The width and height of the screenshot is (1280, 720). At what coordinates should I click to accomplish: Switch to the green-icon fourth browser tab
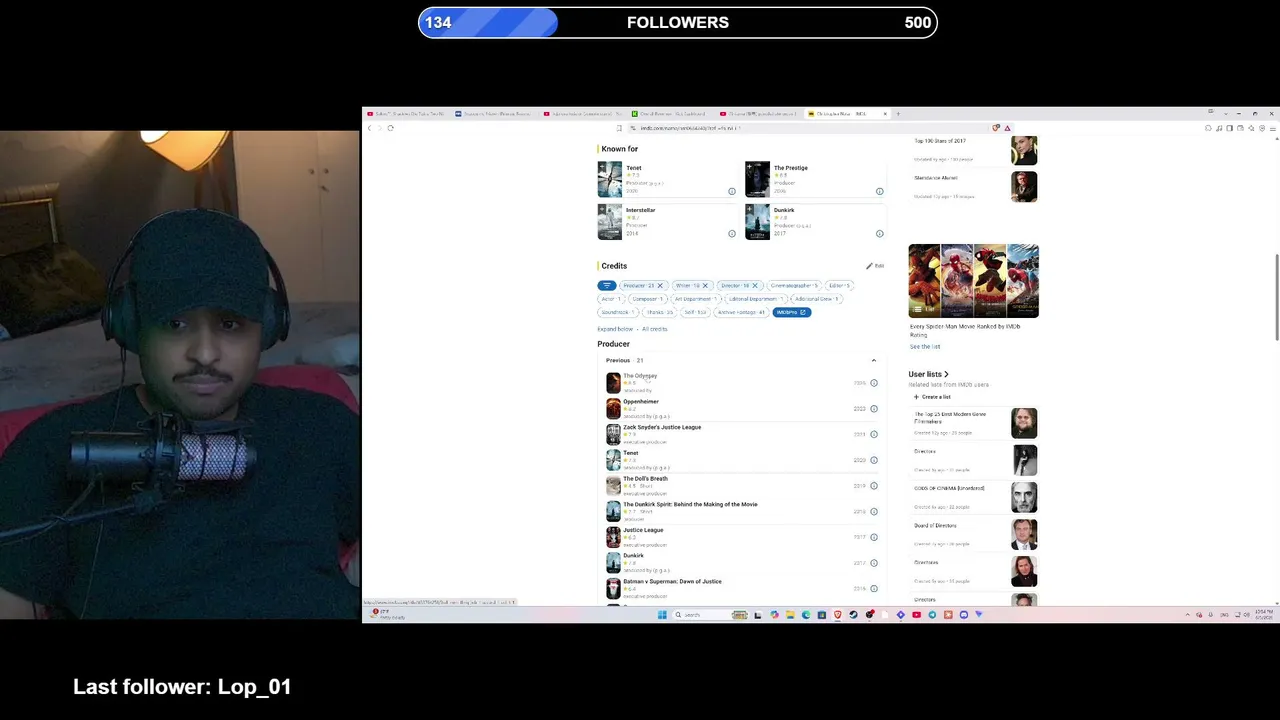point(670,114)
